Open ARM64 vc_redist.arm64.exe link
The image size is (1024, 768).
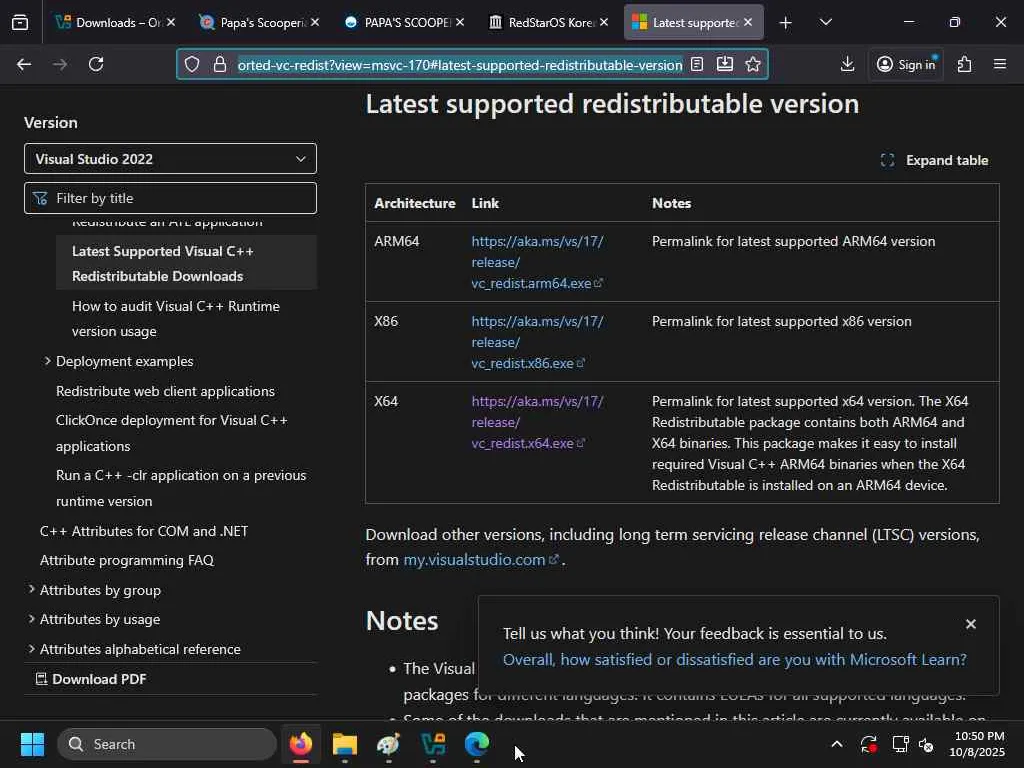tap(537, 262)
